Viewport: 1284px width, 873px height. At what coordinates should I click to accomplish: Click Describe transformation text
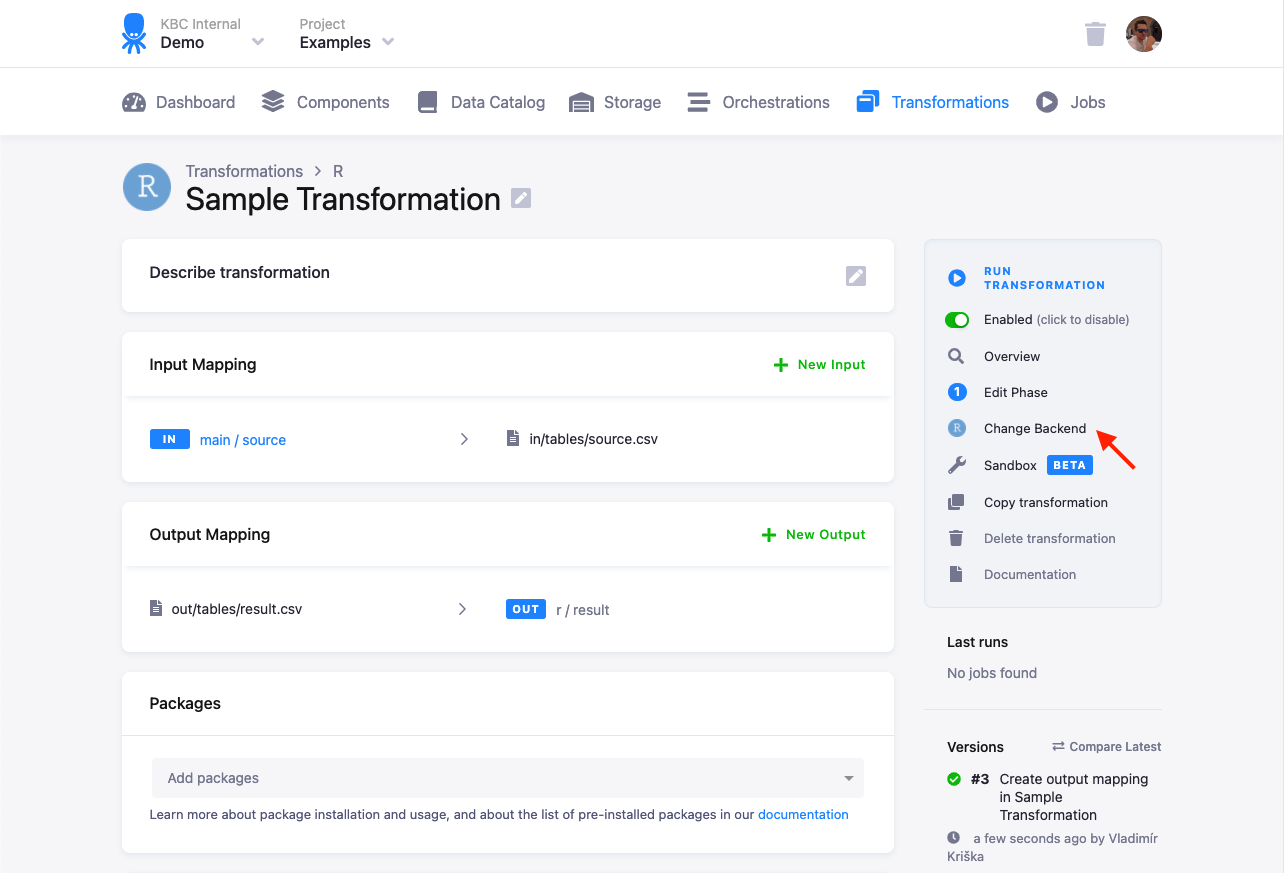[x=239, y=272]
